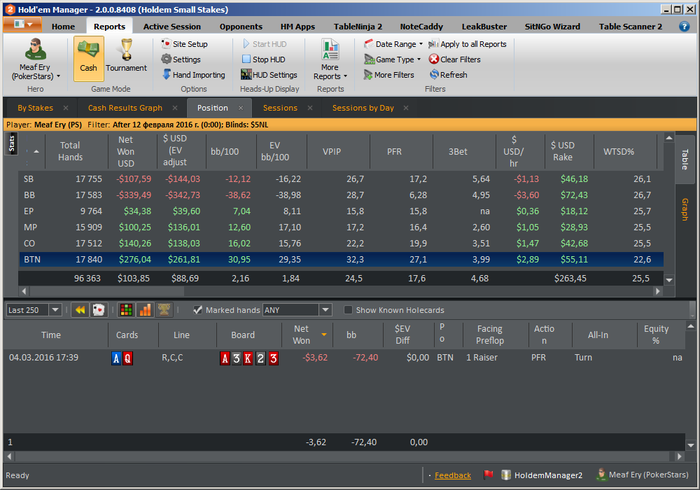This screenshot has height=490, width=700.
Task: Open the Last 250 hands dropdown
Action: (55, 310)
